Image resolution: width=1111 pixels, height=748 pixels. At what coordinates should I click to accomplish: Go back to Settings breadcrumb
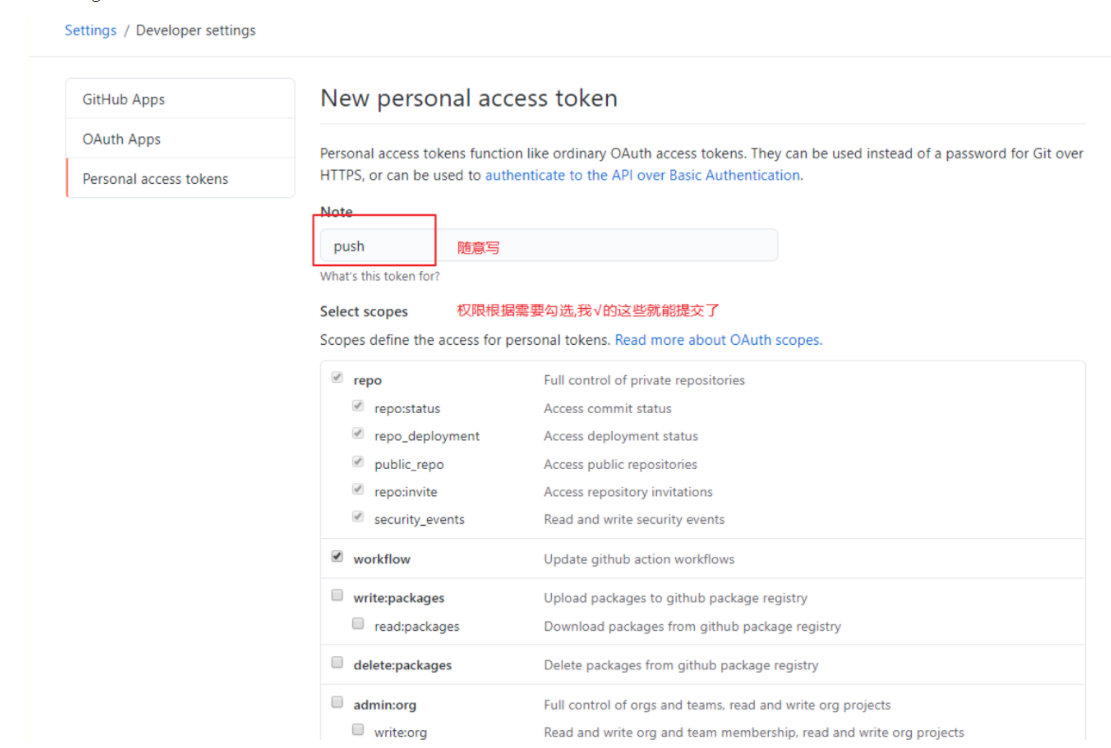(x=90, y=30)
